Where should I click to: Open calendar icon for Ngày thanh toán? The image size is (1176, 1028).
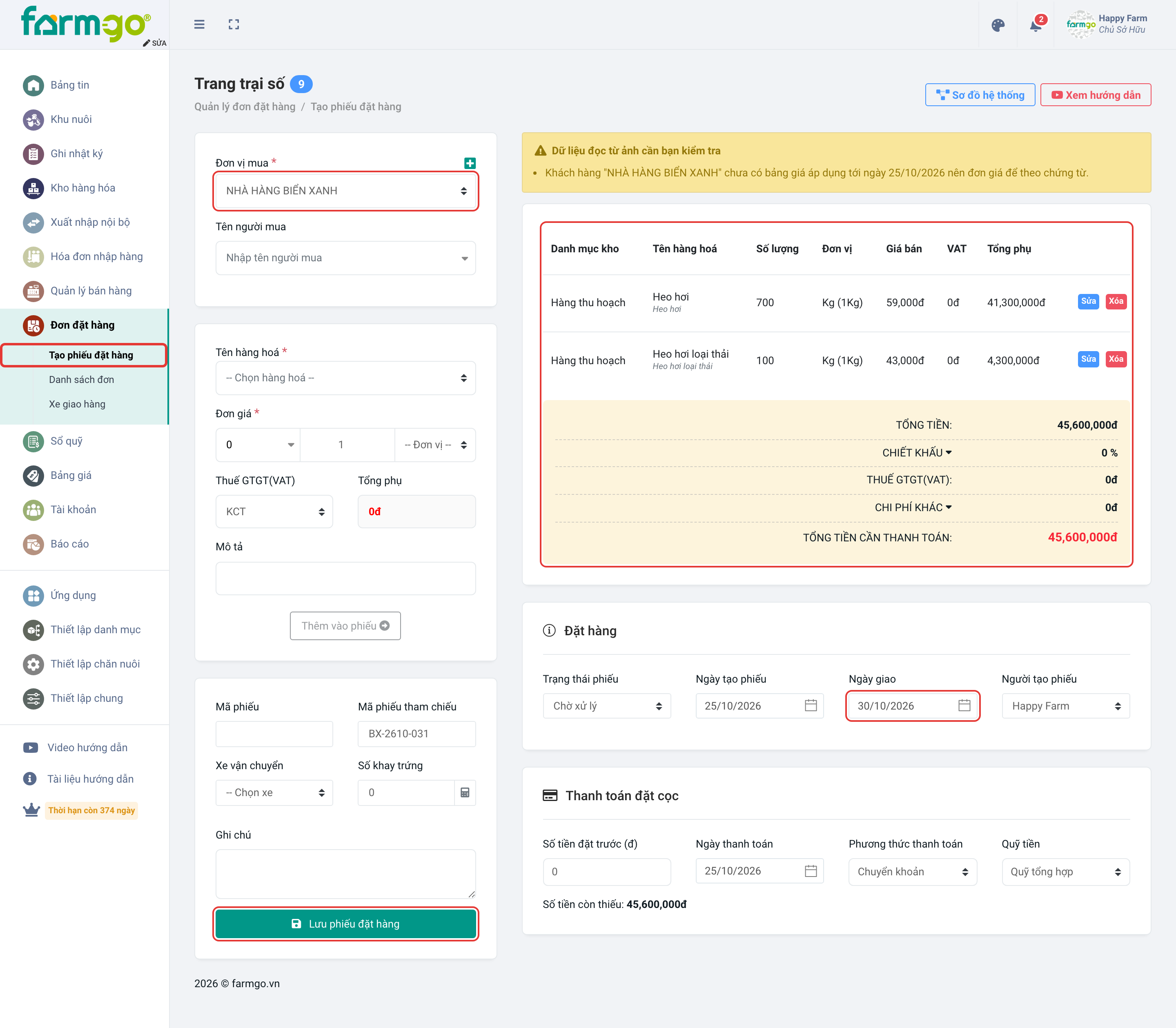tap(811, 871)
